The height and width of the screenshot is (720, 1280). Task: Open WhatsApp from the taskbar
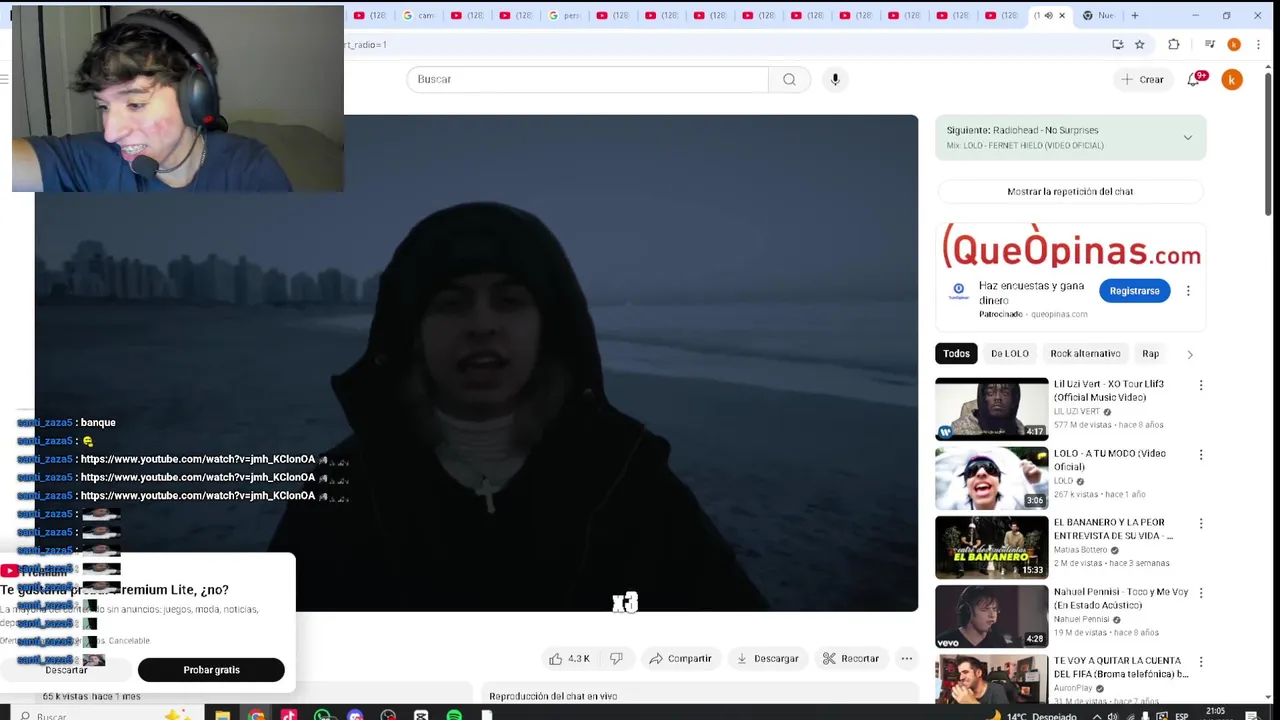[322, 715]
